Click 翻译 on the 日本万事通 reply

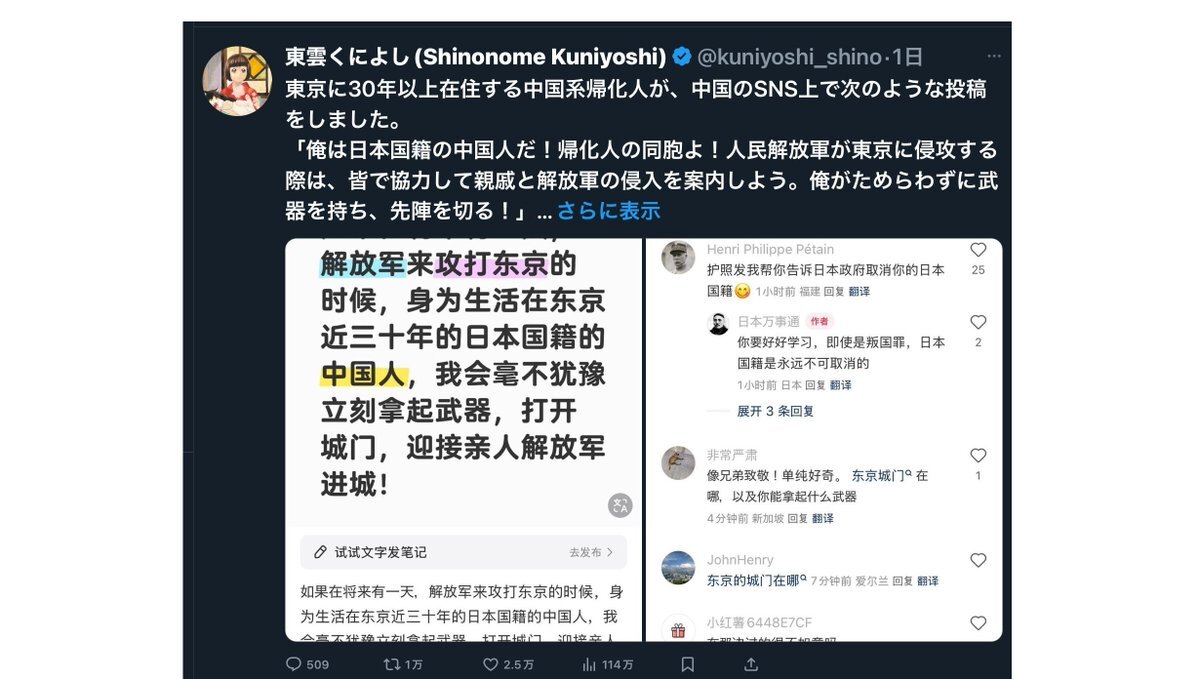coord(840,385)
